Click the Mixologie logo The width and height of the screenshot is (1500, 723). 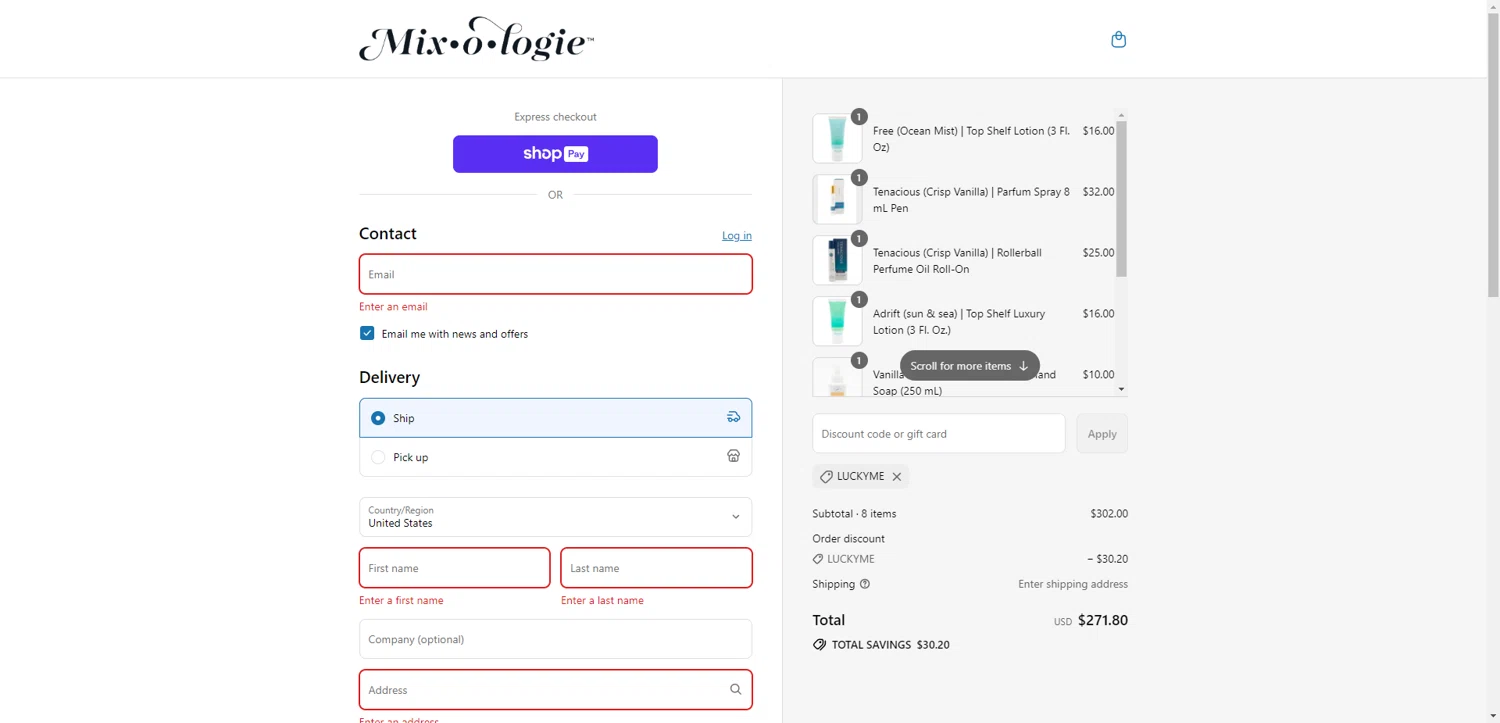pos(476,39)
